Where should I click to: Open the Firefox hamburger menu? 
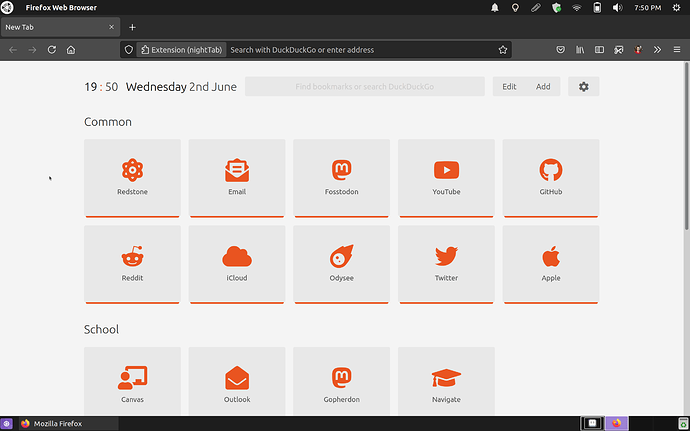677,50
